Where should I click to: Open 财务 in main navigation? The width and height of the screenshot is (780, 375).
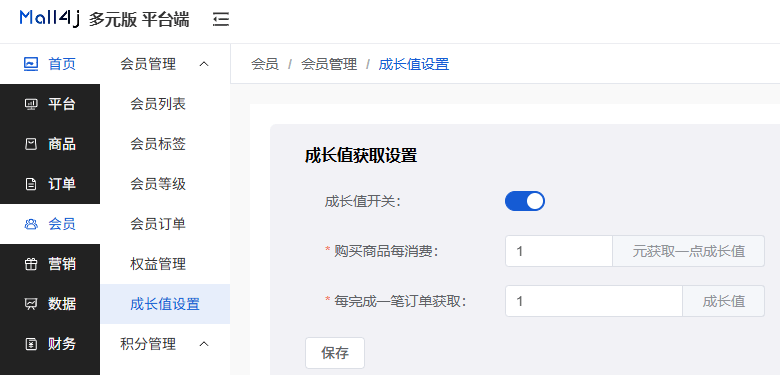tap(50, 344)
